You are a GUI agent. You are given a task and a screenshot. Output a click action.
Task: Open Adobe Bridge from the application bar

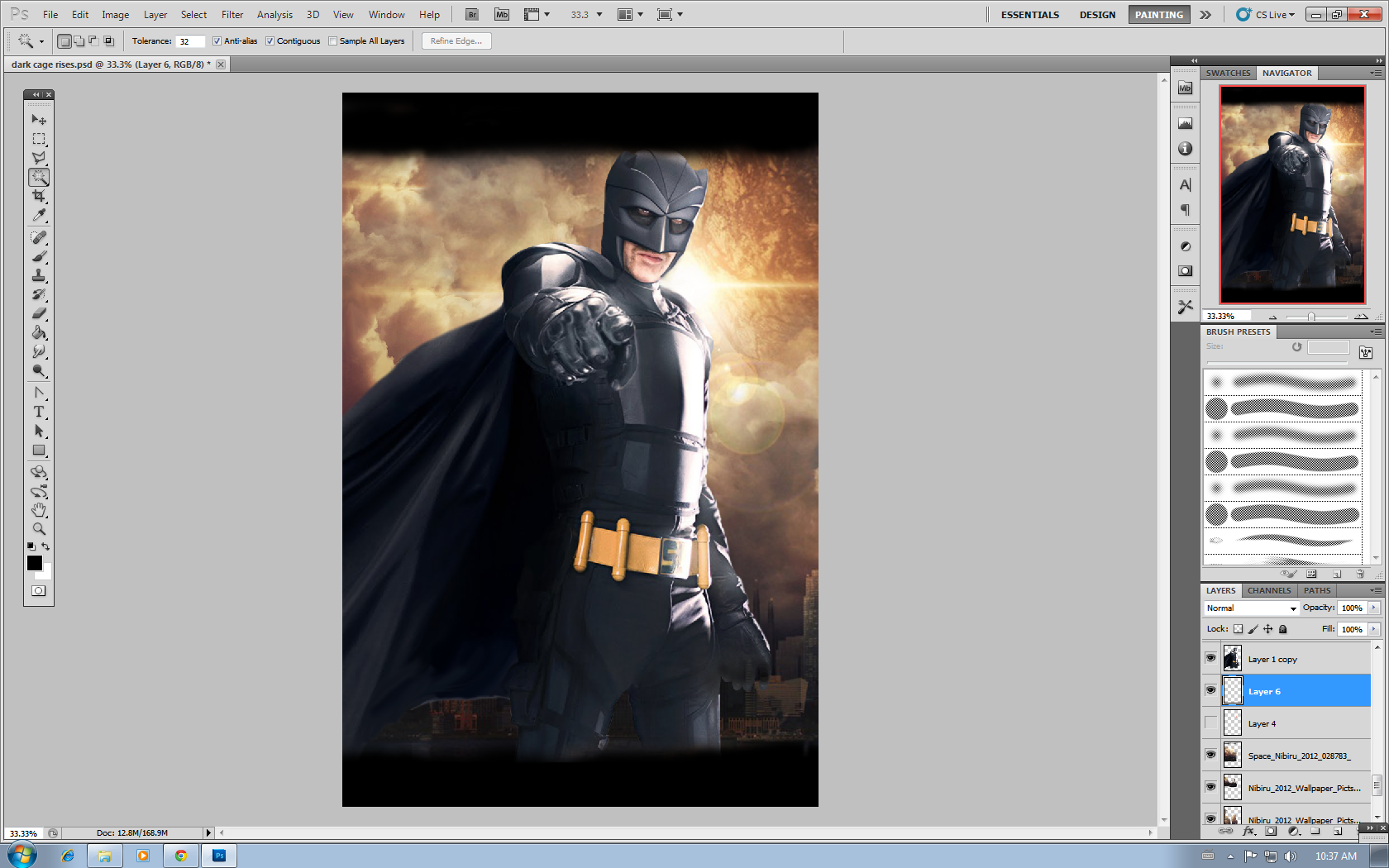pyautogui.click(x=470, y=13)
